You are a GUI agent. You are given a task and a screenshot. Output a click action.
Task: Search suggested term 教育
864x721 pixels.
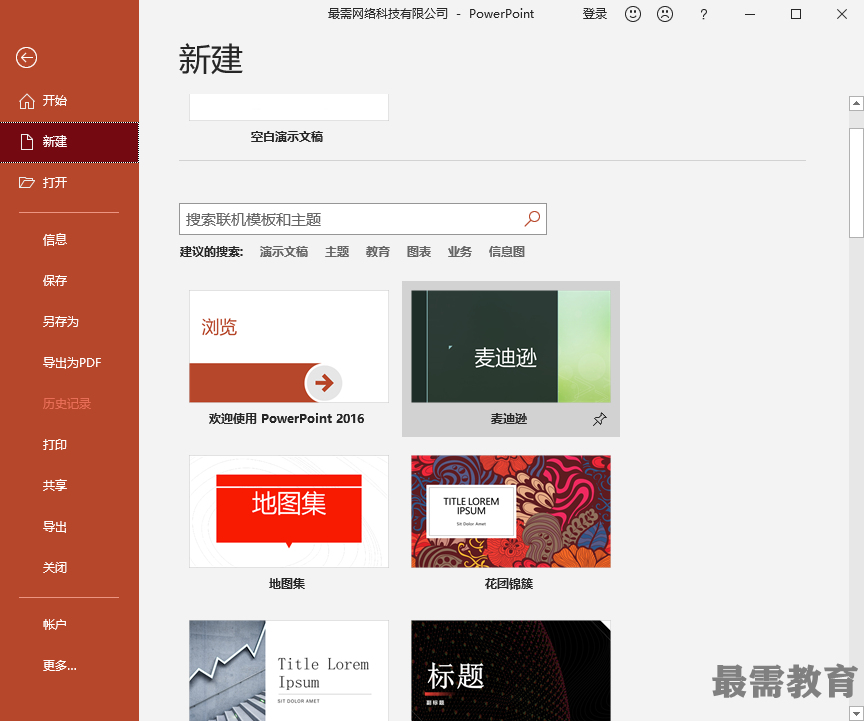[378, 252]
